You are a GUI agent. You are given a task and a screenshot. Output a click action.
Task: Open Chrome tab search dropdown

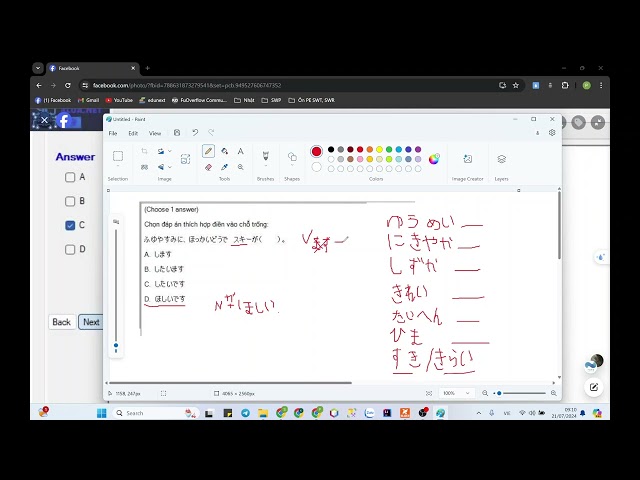[38, 68]
